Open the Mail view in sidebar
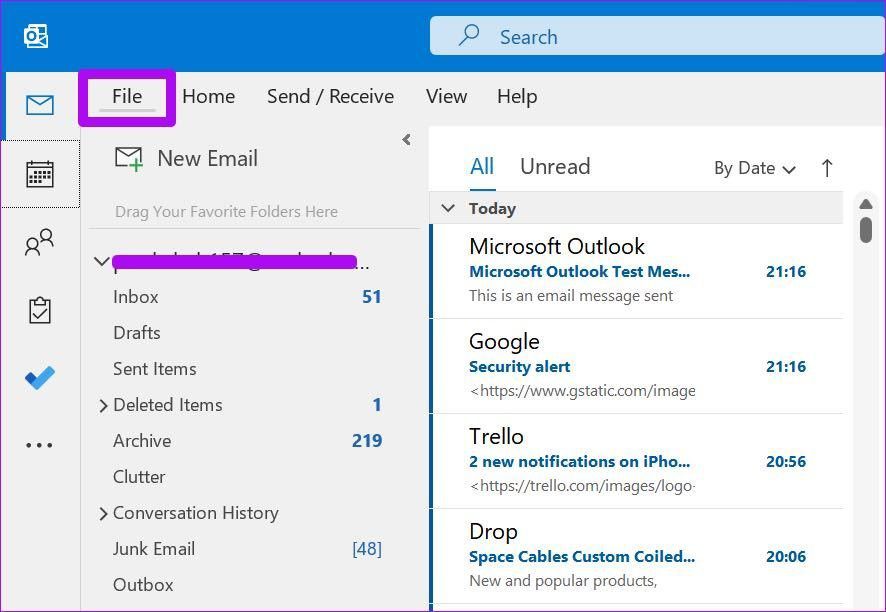 40,105
